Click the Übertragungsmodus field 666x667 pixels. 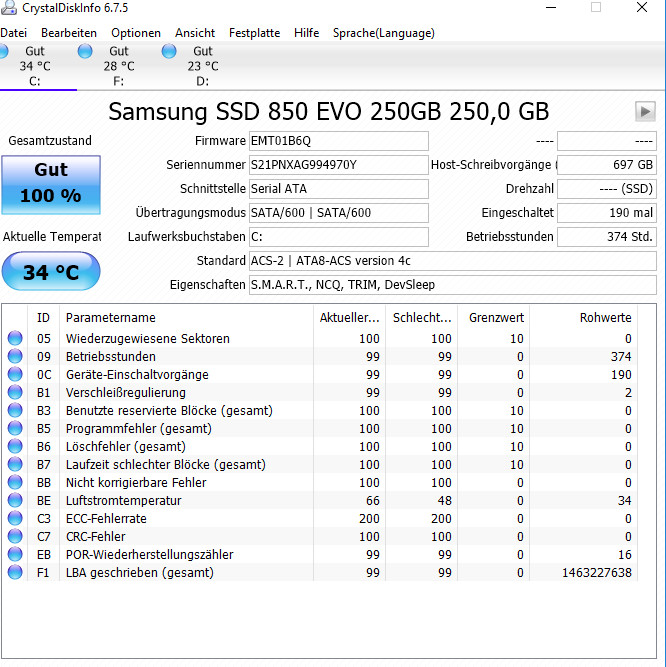point(339,213)
